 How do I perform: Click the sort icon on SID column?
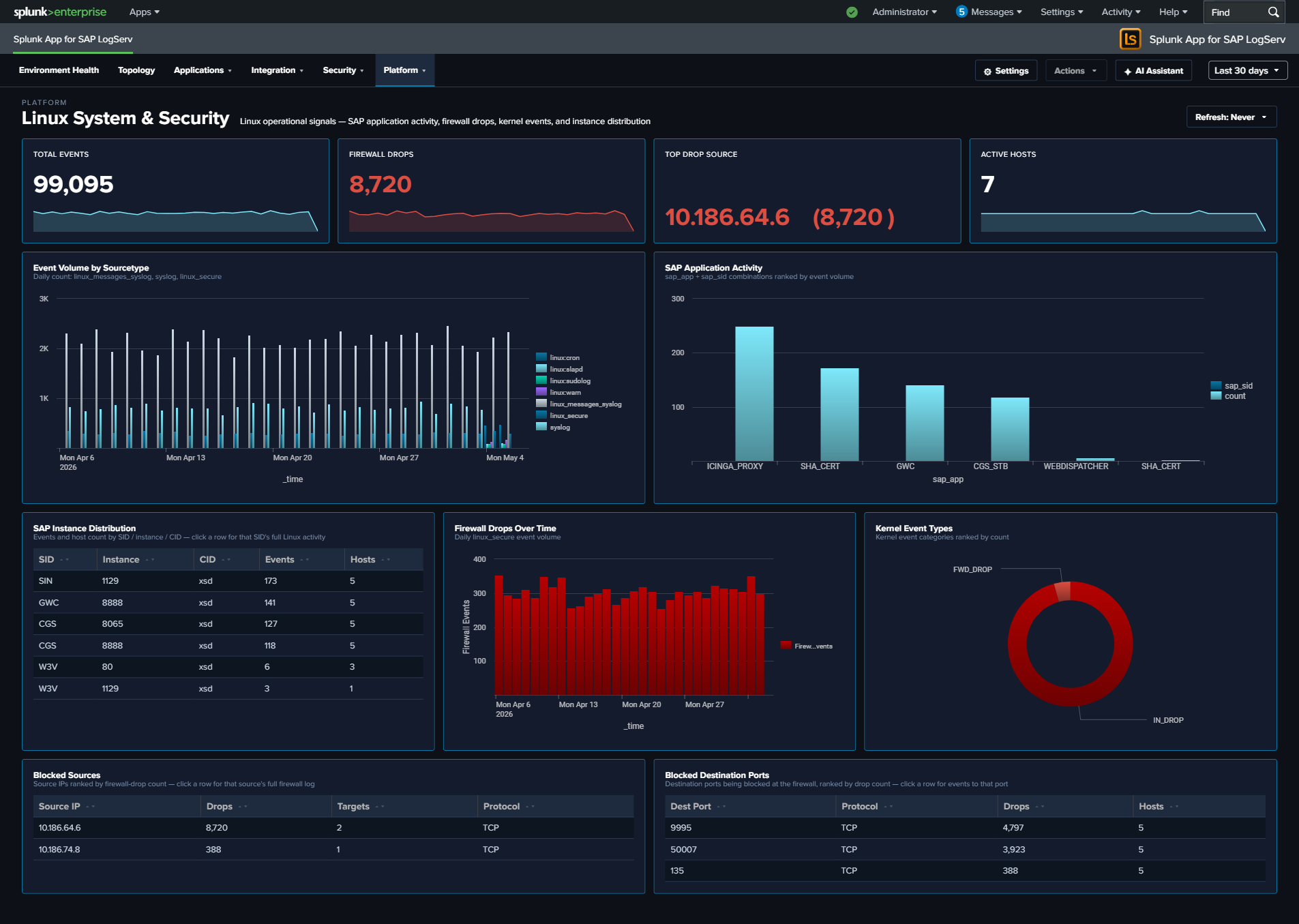coord(65,560)
